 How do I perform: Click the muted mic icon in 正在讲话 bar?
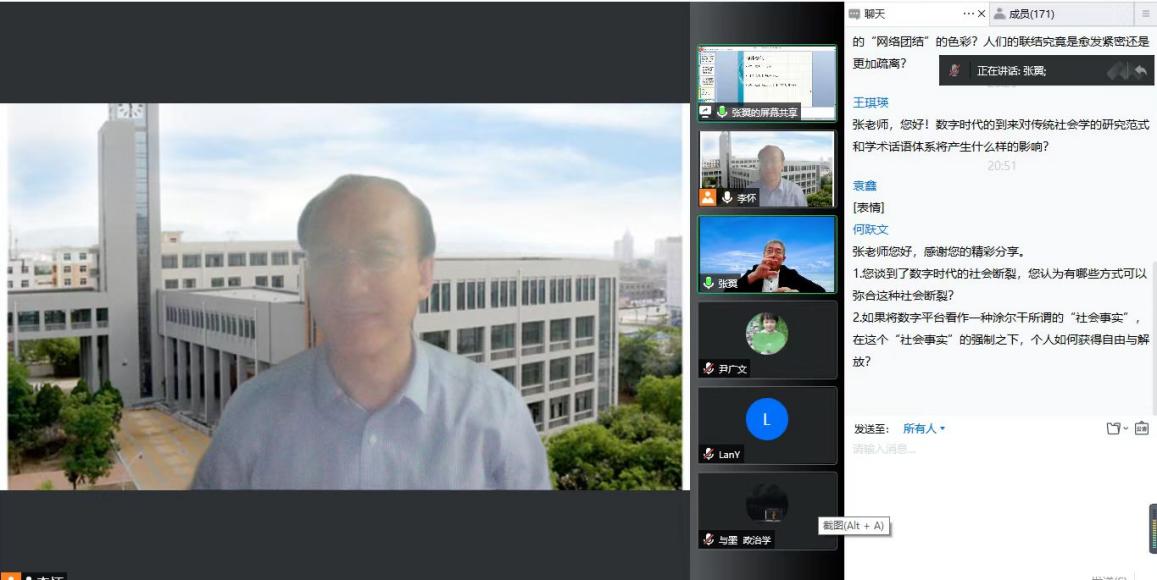[955, 71]
